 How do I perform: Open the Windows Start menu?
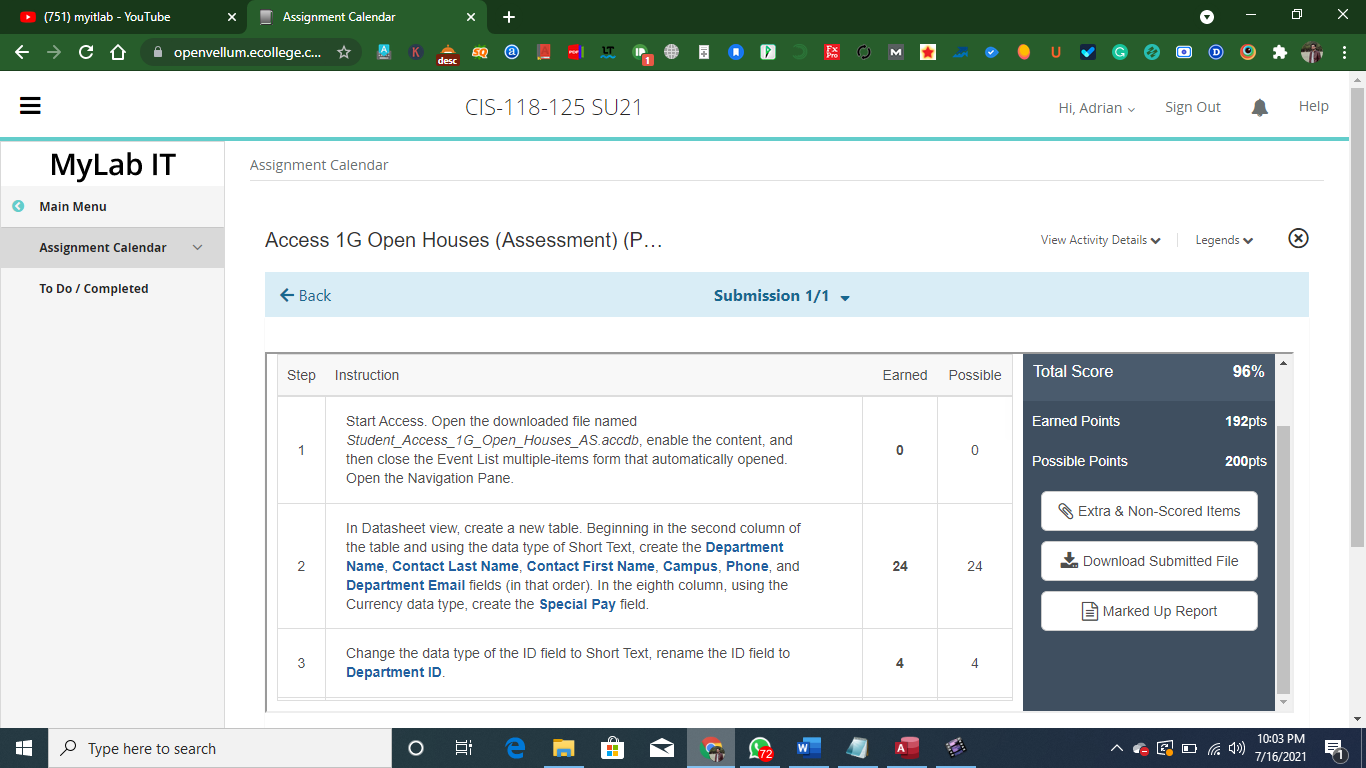[x=24, y=748]
